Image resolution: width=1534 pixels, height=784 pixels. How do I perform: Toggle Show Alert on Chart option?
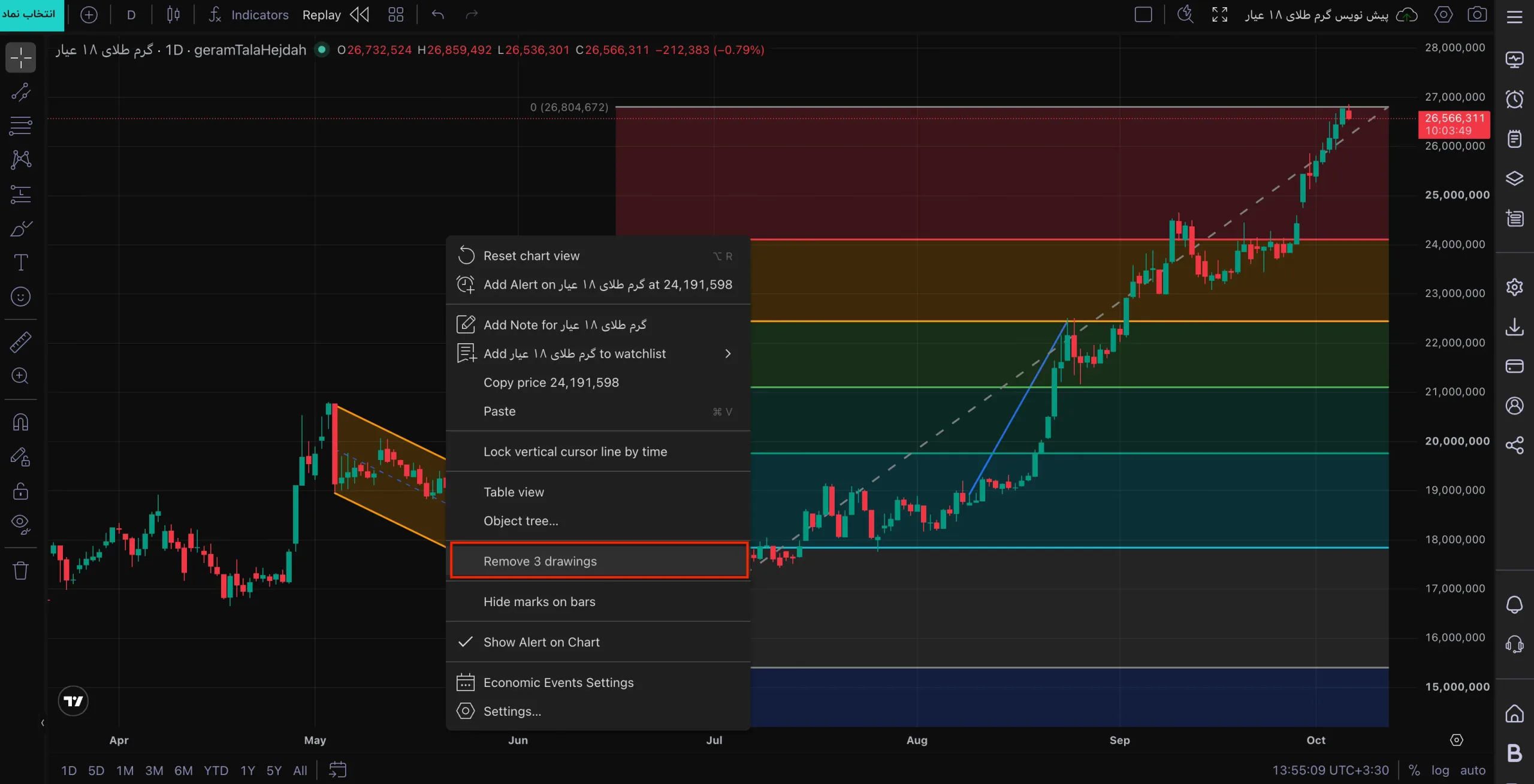[x=598, y=642]
